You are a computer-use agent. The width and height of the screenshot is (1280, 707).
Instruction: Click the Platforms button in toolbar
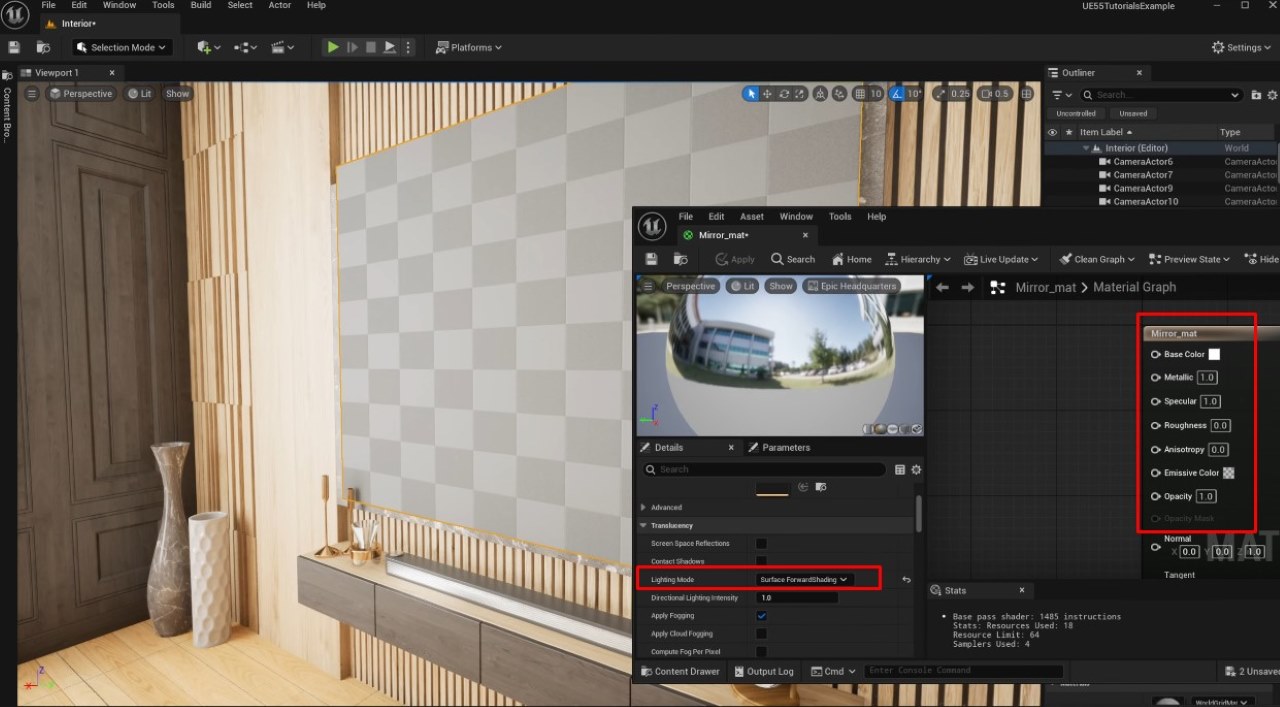pos(468,46)
